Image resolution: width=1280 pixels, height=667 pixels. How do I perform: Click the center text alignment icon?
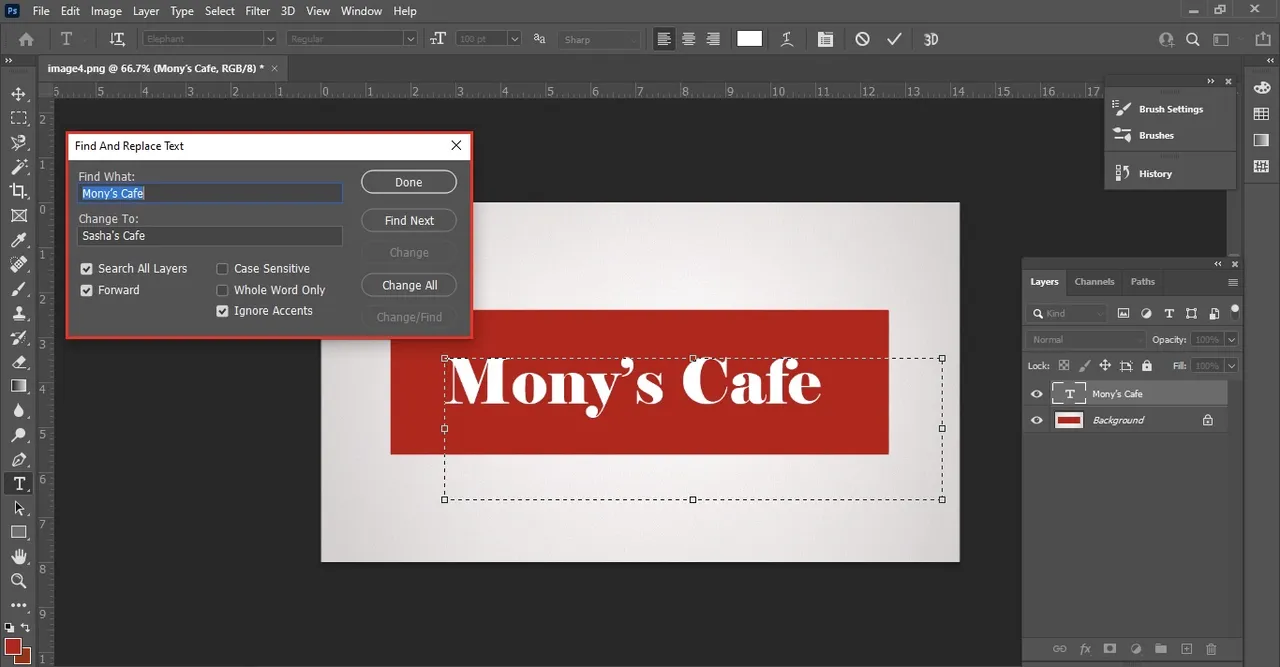[689, 39]
